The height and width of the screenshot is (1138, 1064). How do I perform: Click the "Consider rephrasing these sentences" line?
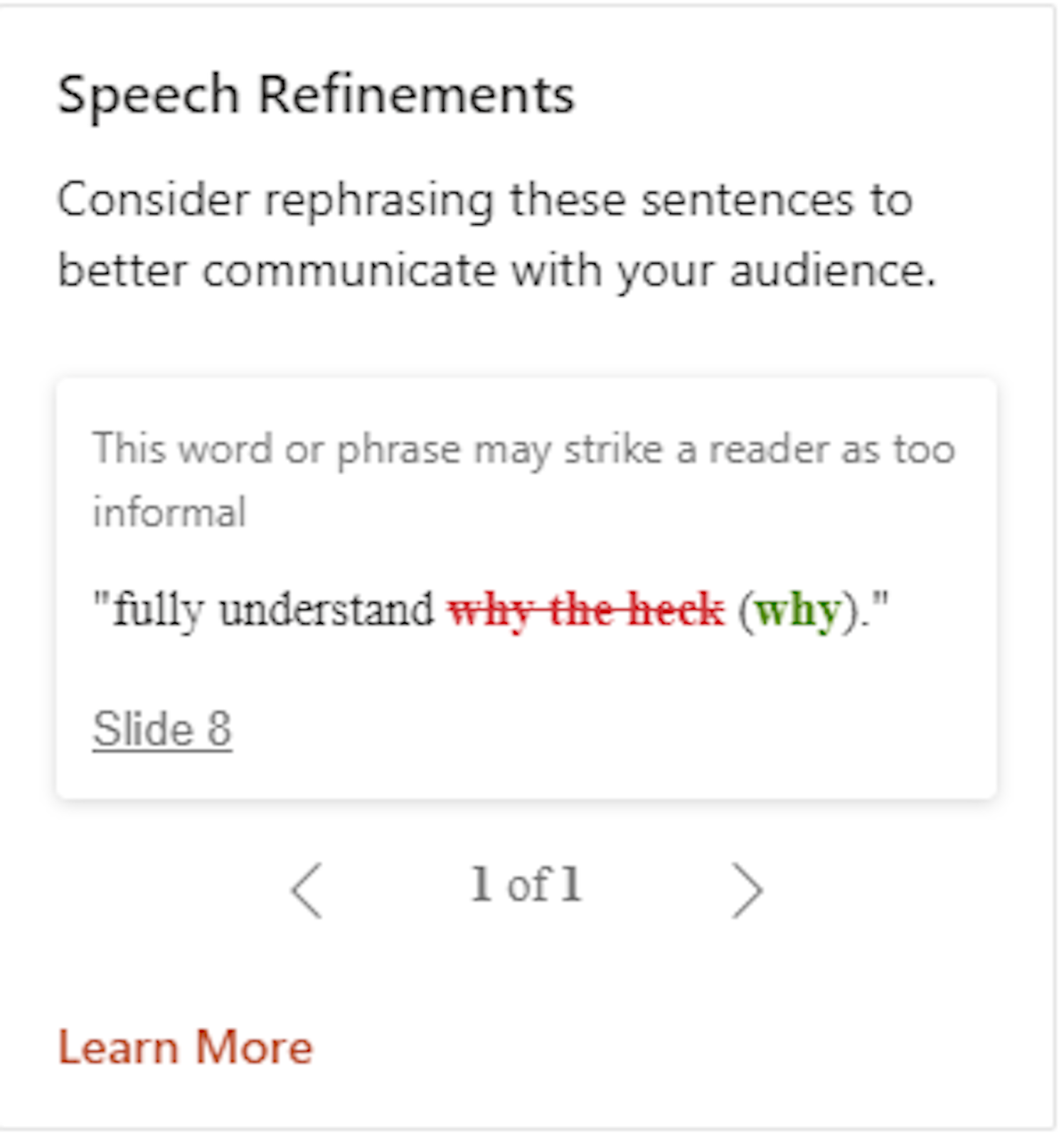tap(485, 200)
